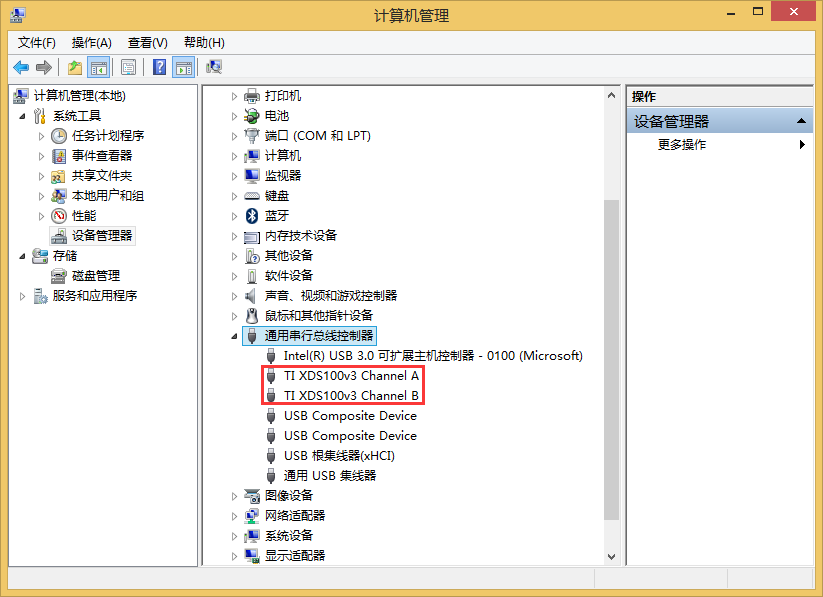
Task: Collapse the 系统工具 node
Action: pyautogui.click(x=22, y=116)
